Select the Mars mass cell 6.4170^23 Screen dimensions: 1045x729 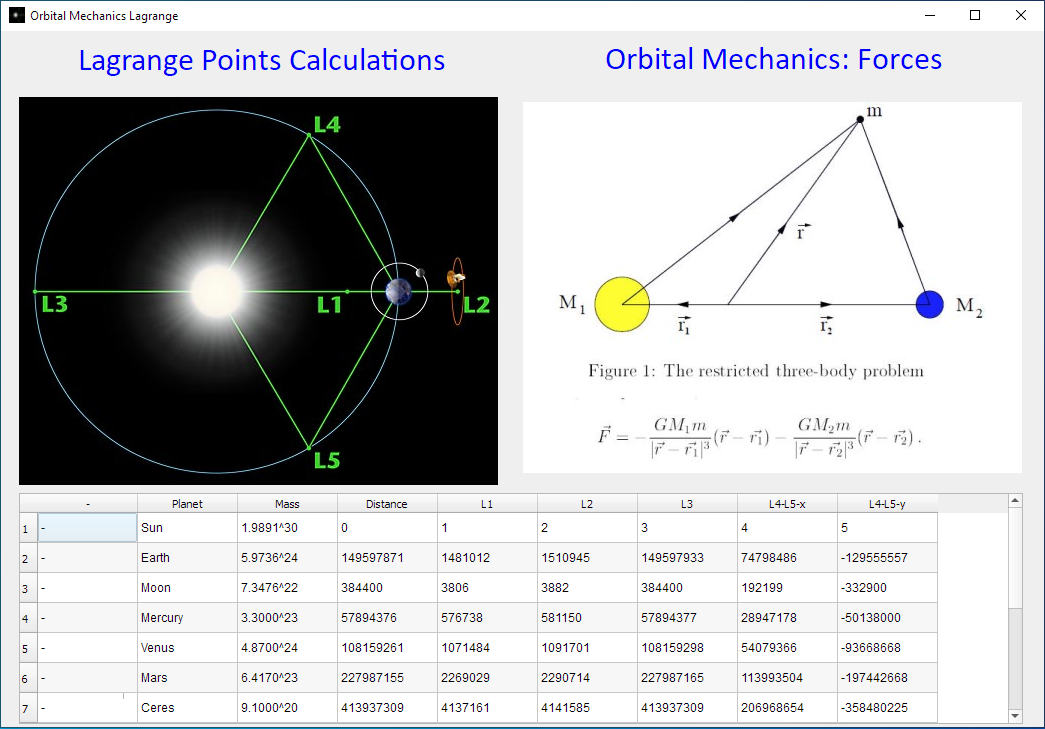coord(287,678)
